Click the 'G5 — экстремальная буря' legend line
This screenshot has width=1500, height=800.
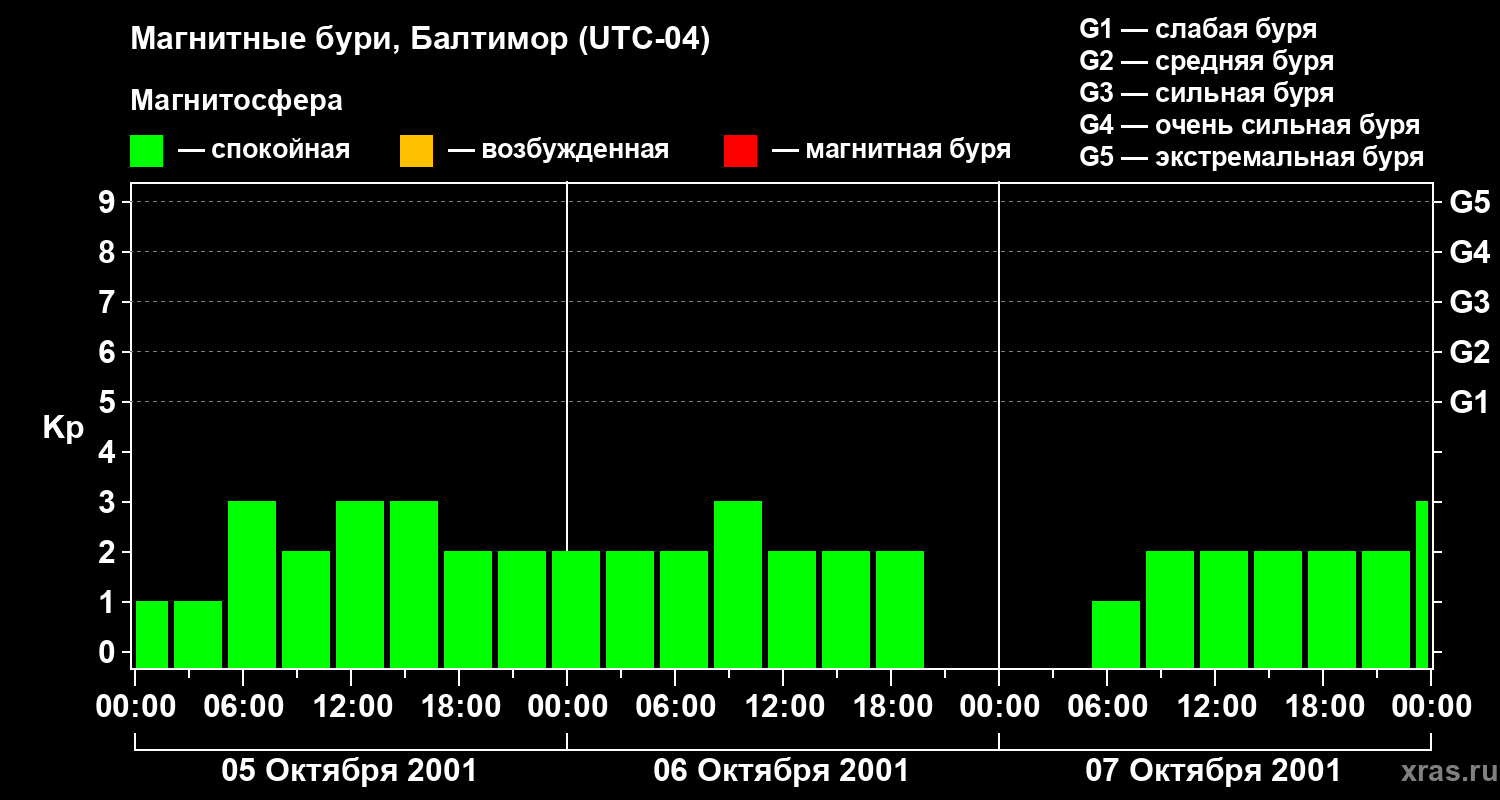point(1252,157)
